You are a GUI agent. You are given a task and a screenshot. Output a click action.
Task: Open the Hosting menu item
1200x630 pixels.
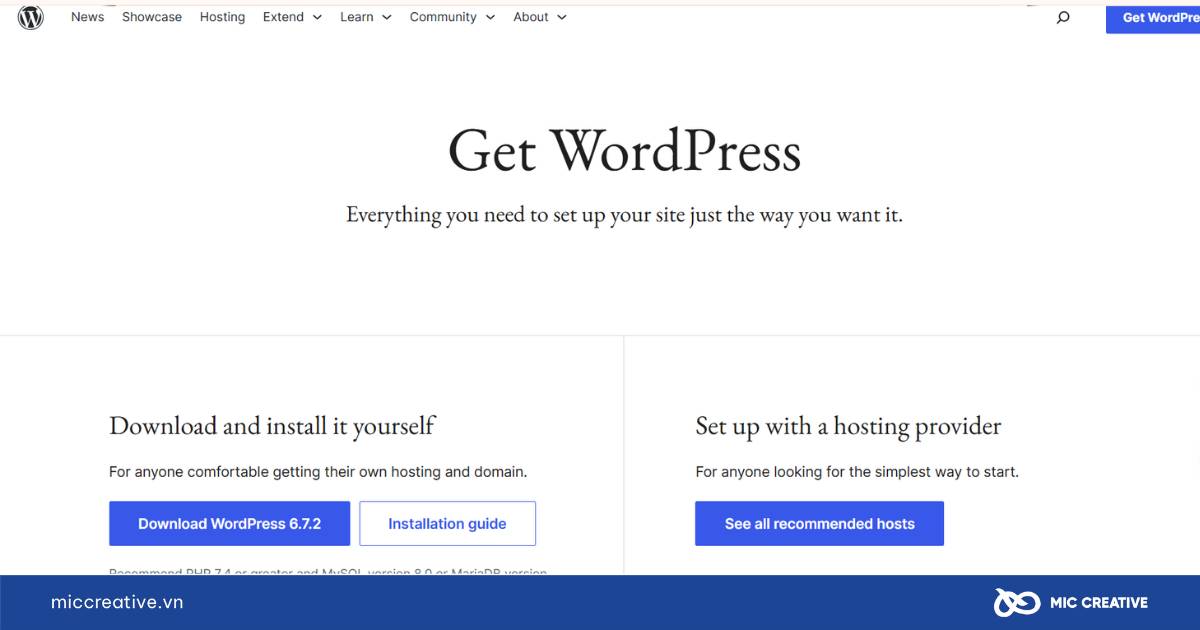pos(222,17)
